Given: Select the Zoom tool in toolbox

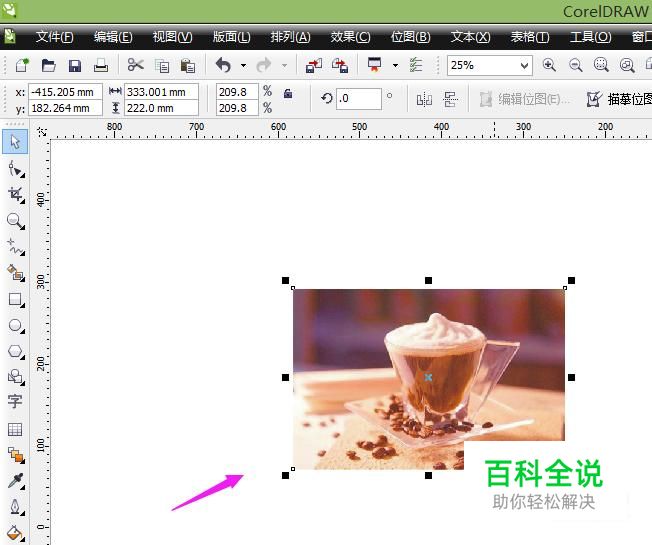Looking at the screenshot, I should click(16, 221).
